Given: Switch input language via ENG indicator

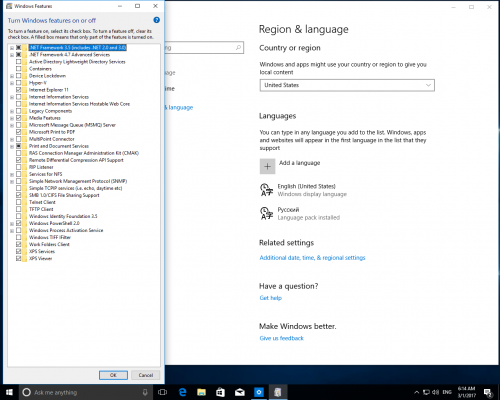Looking at the screenshot, I should (x=447, y=392).
